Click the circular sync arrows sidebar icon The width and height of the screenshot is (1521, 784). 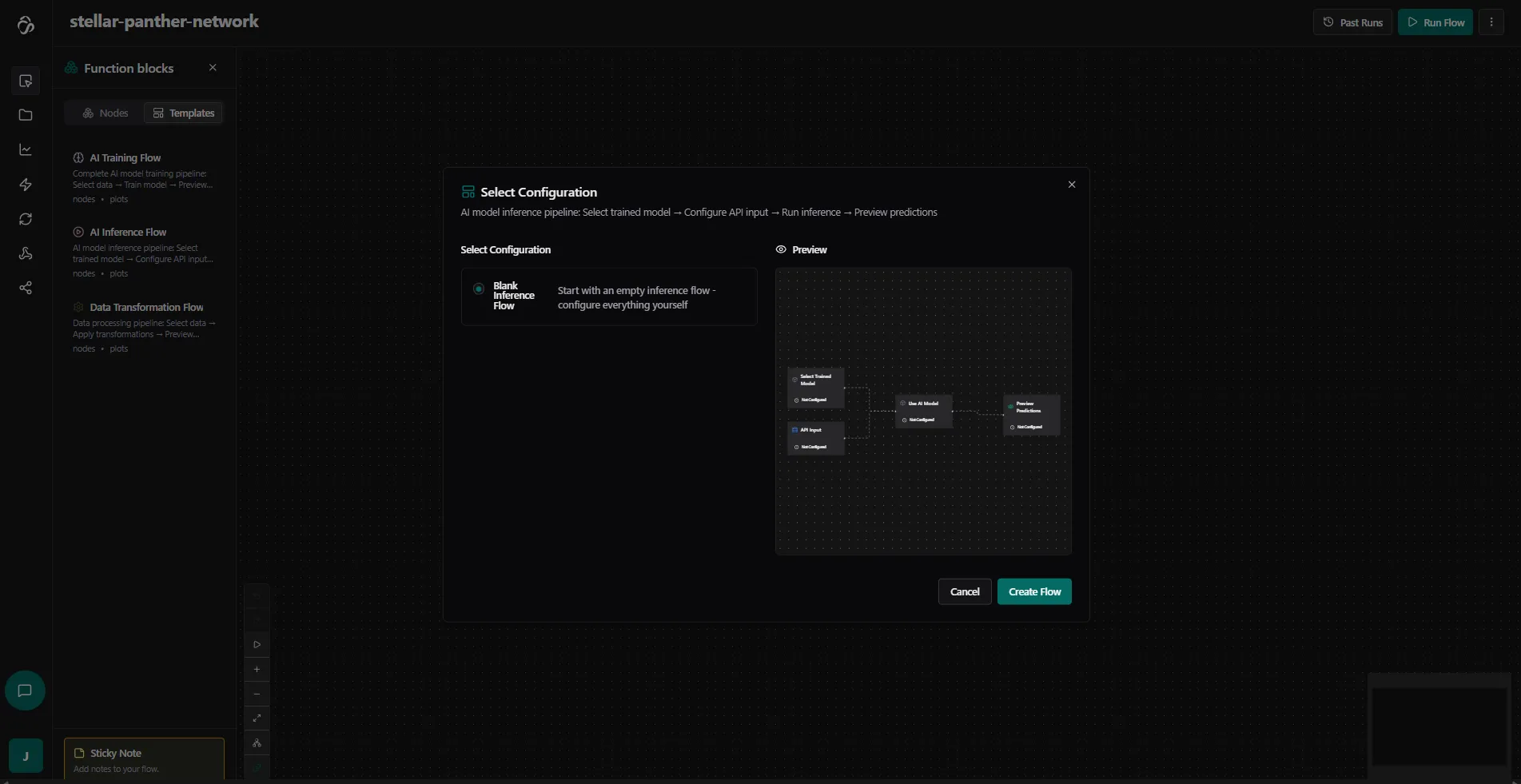(26, 219)
